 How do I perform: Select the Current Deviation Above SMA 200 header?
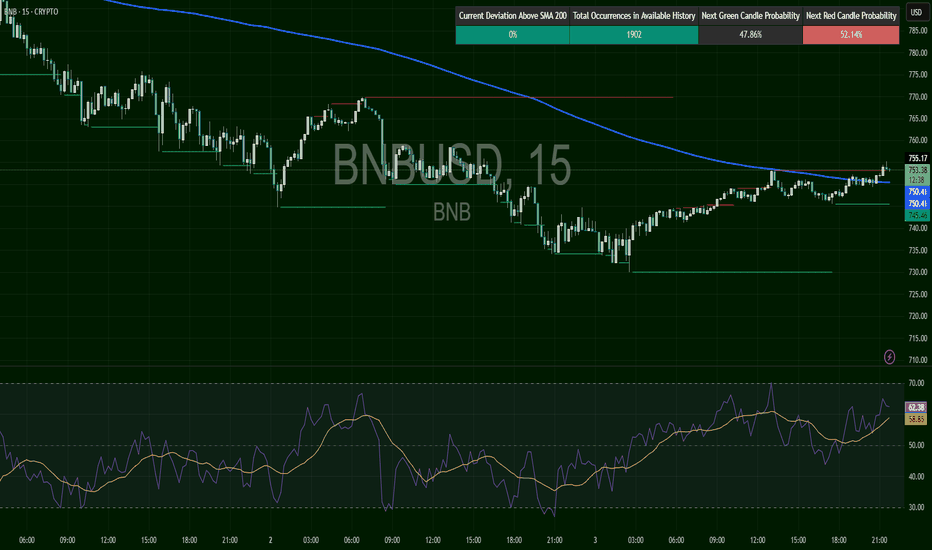point(512,15)
